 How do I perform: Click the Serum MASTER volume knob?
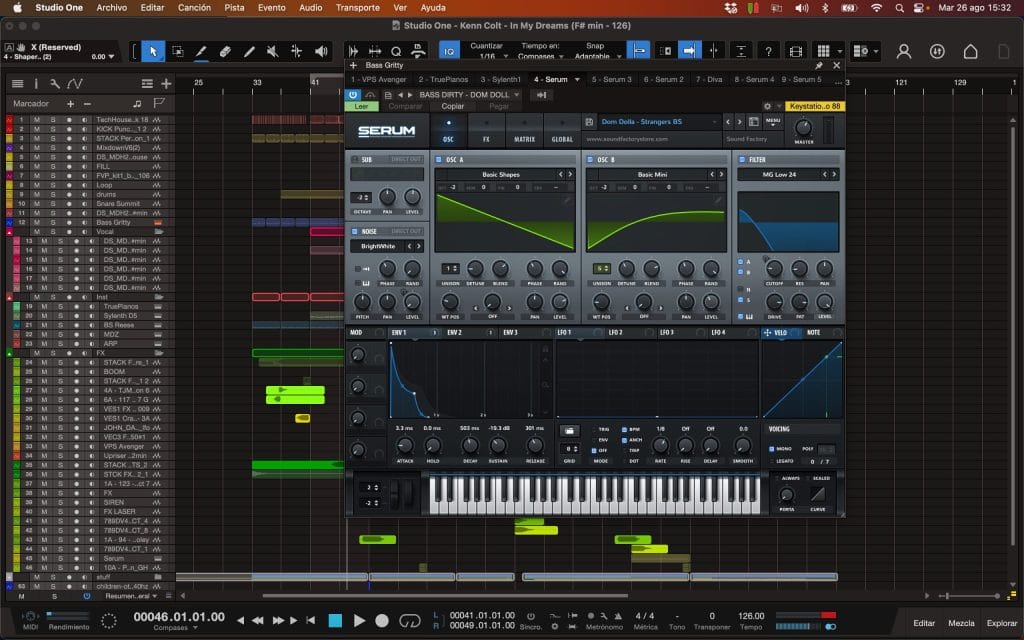point(803,127)
